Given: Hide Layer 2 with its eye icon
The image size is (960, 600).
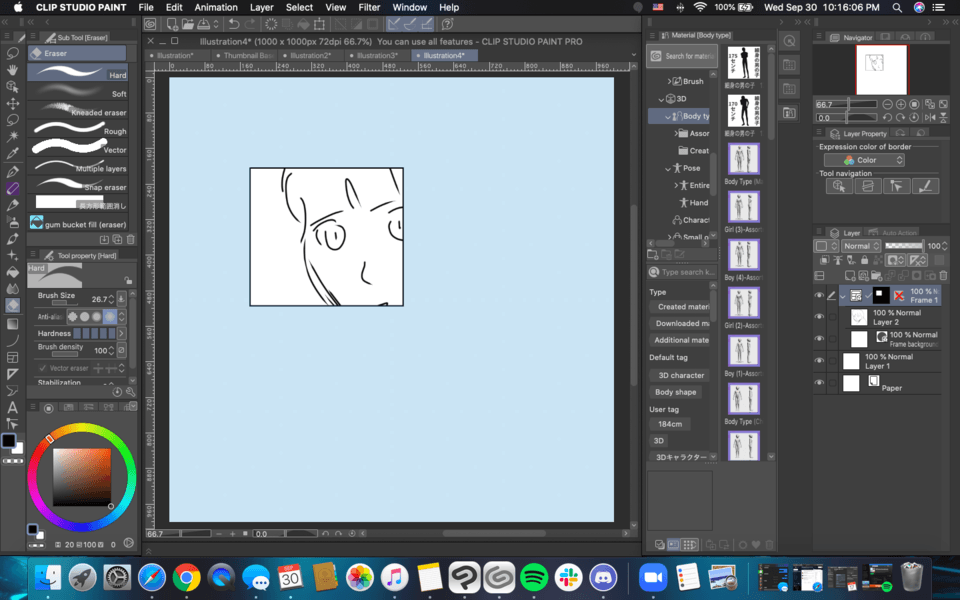Looking at the screenshot, I should click(x=822, y=317).
